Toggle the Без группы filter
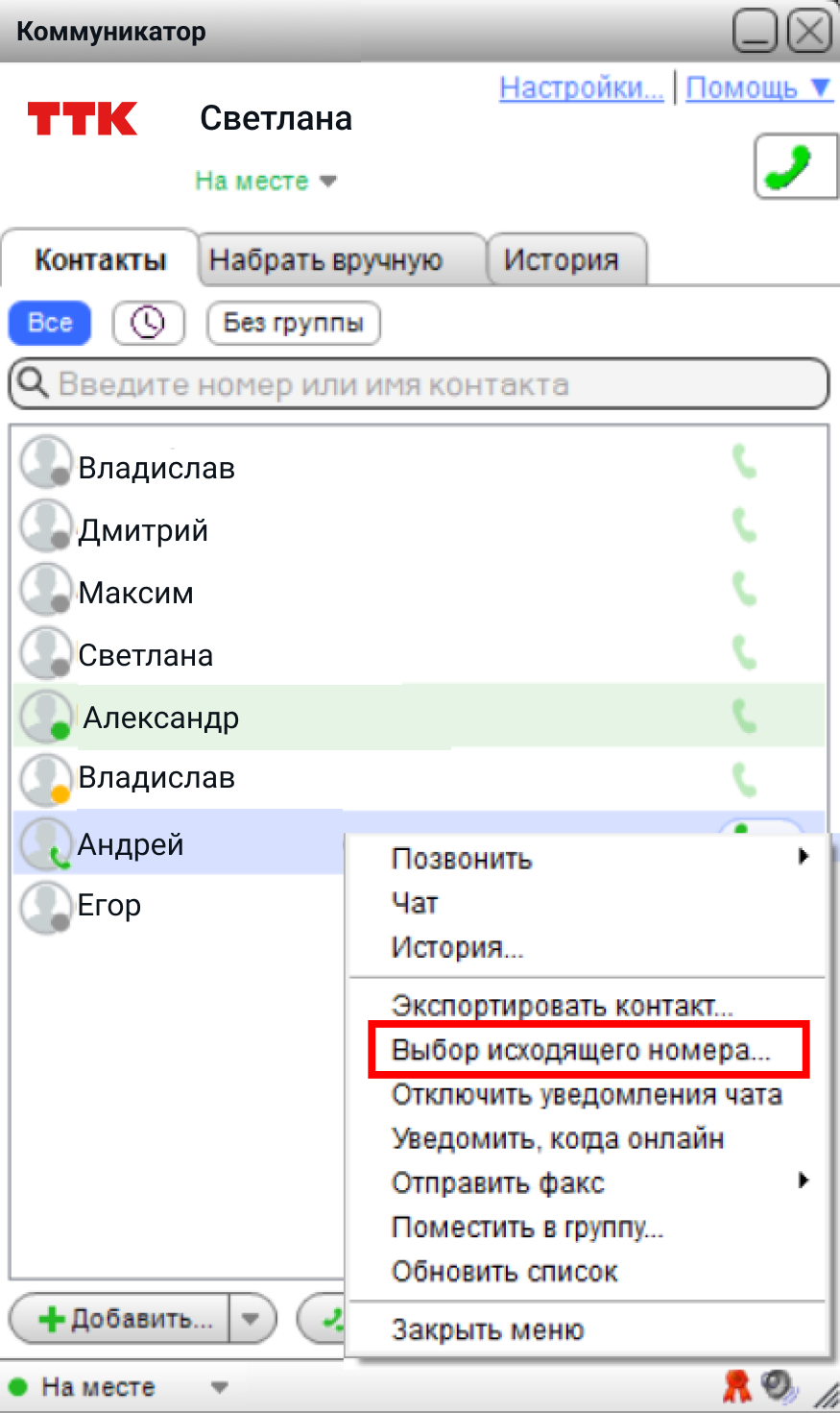Image resolution: width=840 pixels, height=1413 pixels. [293, 323]
